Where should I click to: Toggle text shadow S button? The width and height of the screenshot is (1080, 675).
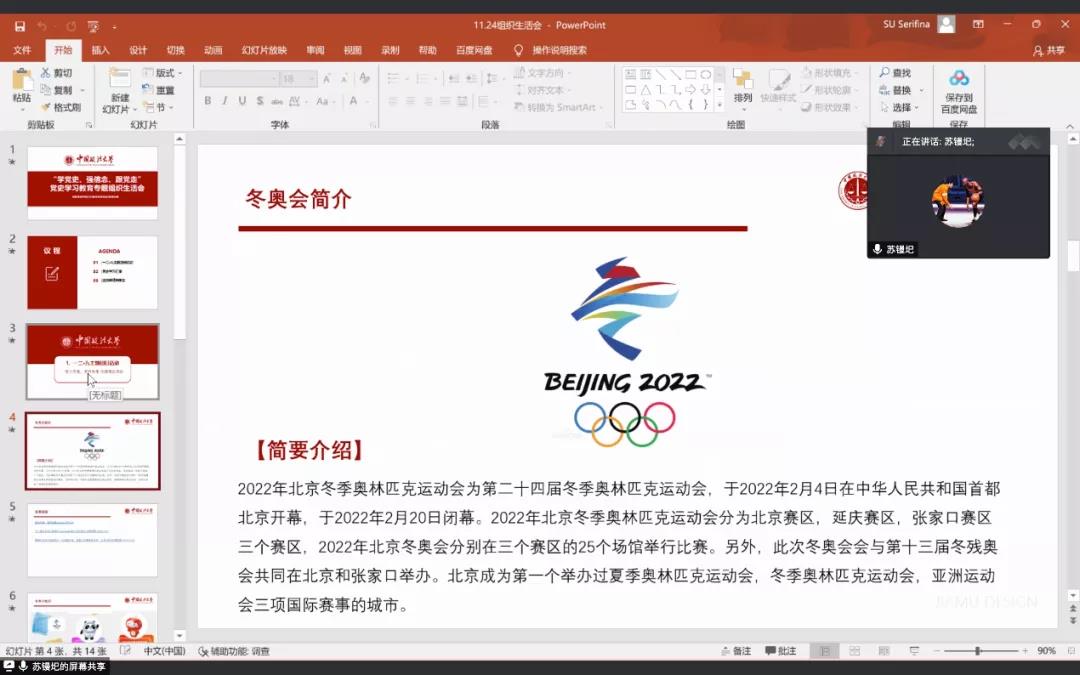(x=260, y=101)
